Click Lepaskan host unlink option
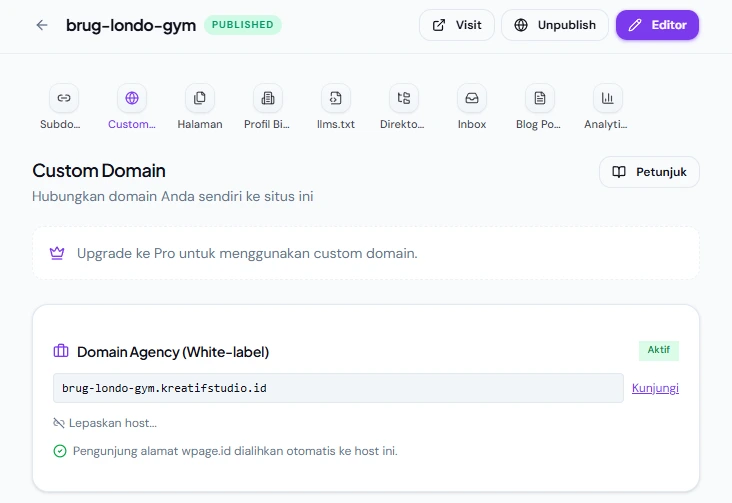 point(105,423)
